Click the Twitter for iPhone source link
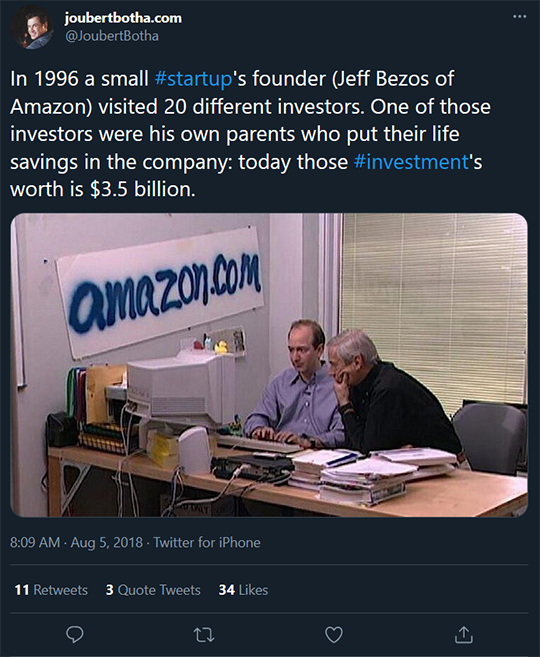Screen dimensions: 540x657 coord(207,543)
